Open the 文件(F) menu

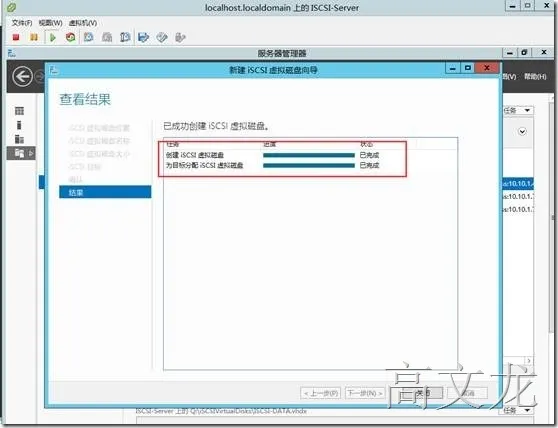[x=22, y=23]
